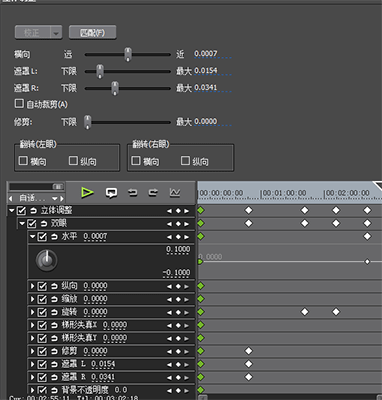Click the undo arrow in keyframe toolbar

pos(133,193)
